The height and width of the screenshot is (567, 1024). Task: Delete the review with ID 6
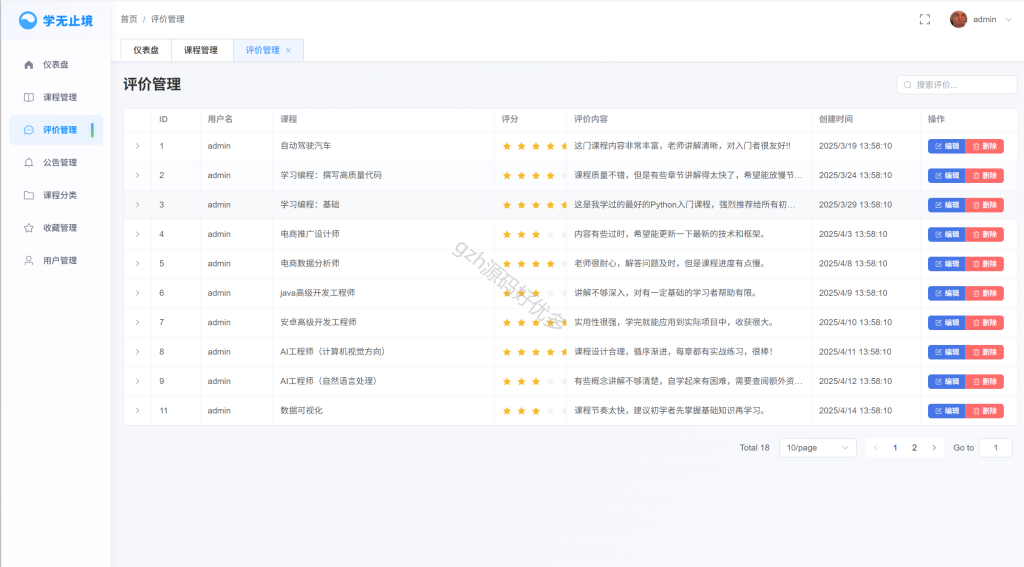985,293
